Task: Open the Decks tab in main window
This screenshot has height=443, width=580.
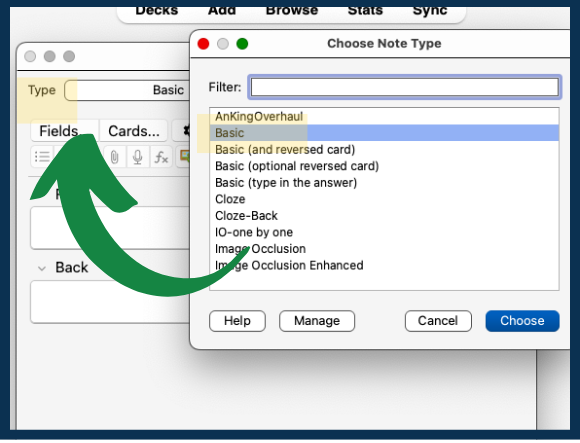Action: 156,10
